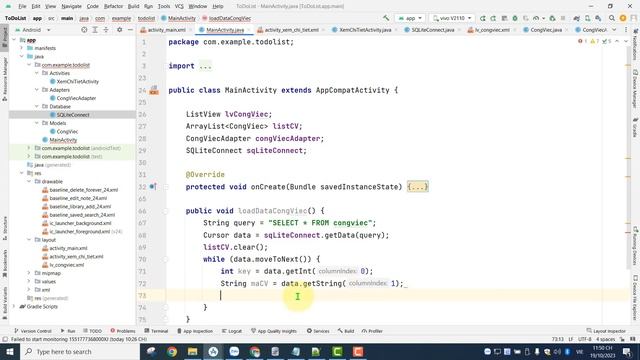Open the Android project view dropdown
This screenshot has height=360, width=640.
click(x=33, y=30)
